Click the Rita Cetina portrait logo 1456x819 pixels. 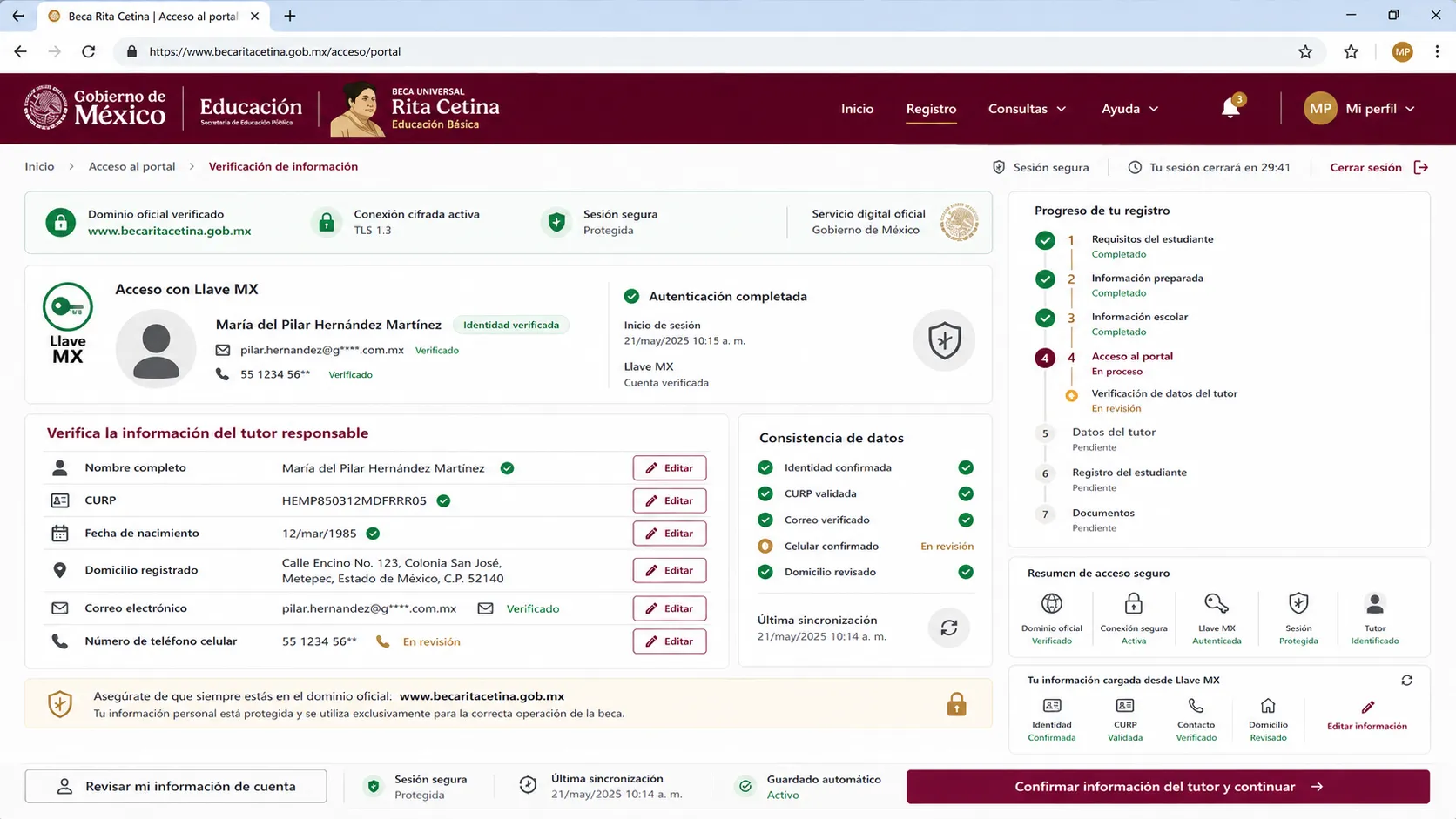point(358,109)
